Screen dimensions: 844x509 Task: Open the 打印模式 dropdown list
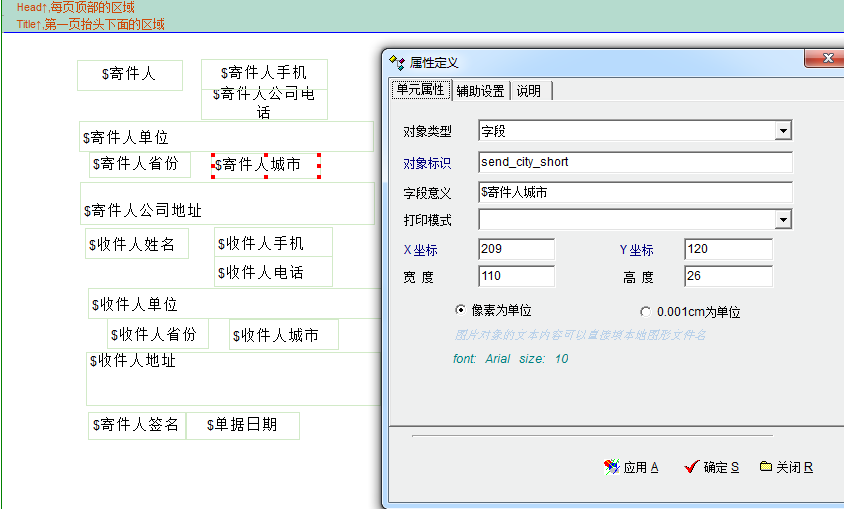point(783,220)
